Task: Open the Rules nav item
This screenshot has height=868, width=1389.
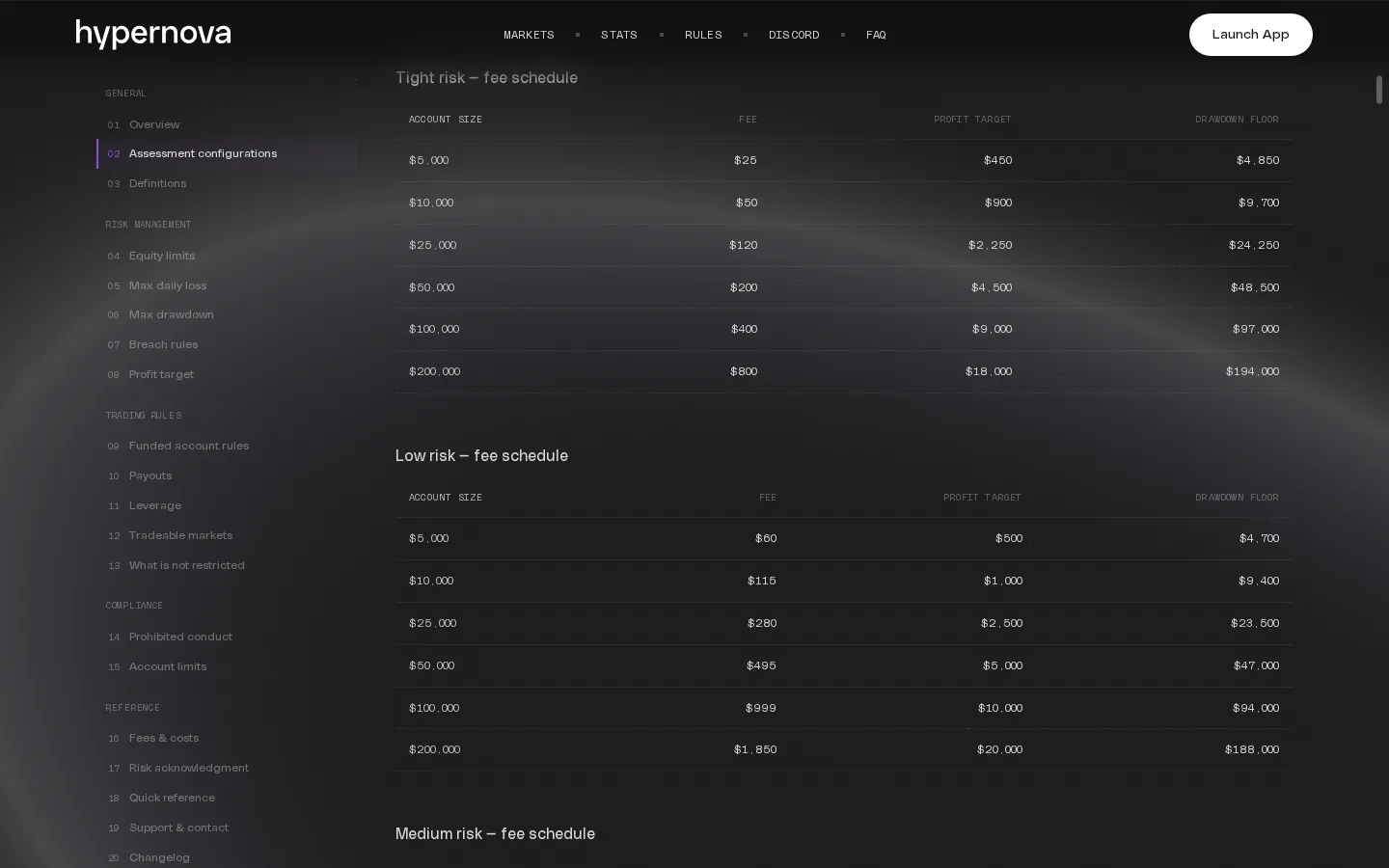Action: point(703,35)
